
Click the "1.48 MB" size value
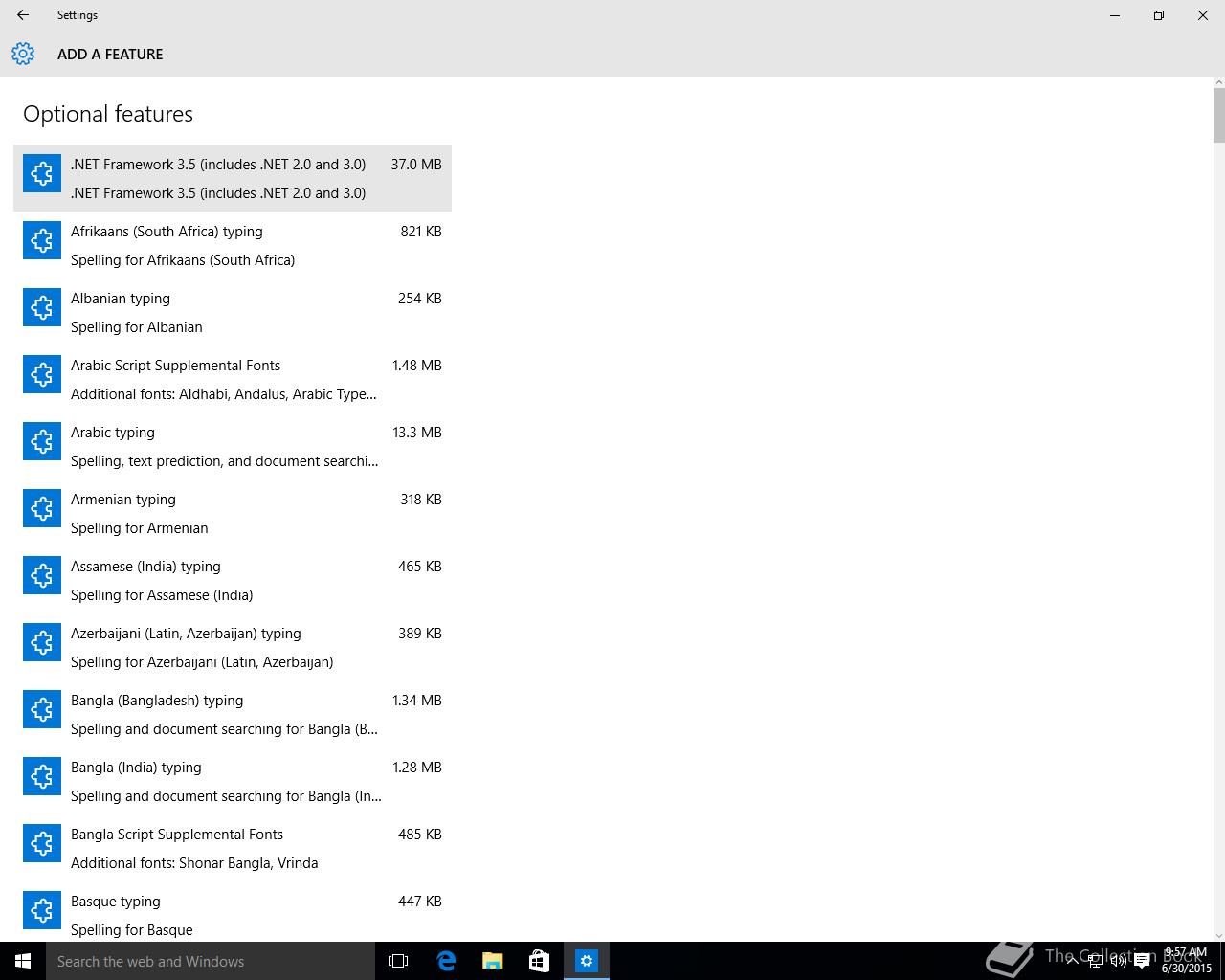417,366
